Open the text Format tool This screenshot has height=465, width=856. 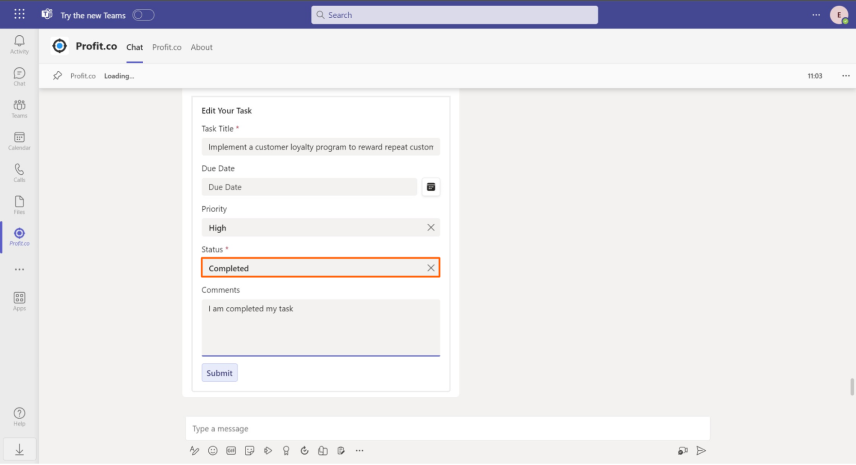click(x=194, y=451)
